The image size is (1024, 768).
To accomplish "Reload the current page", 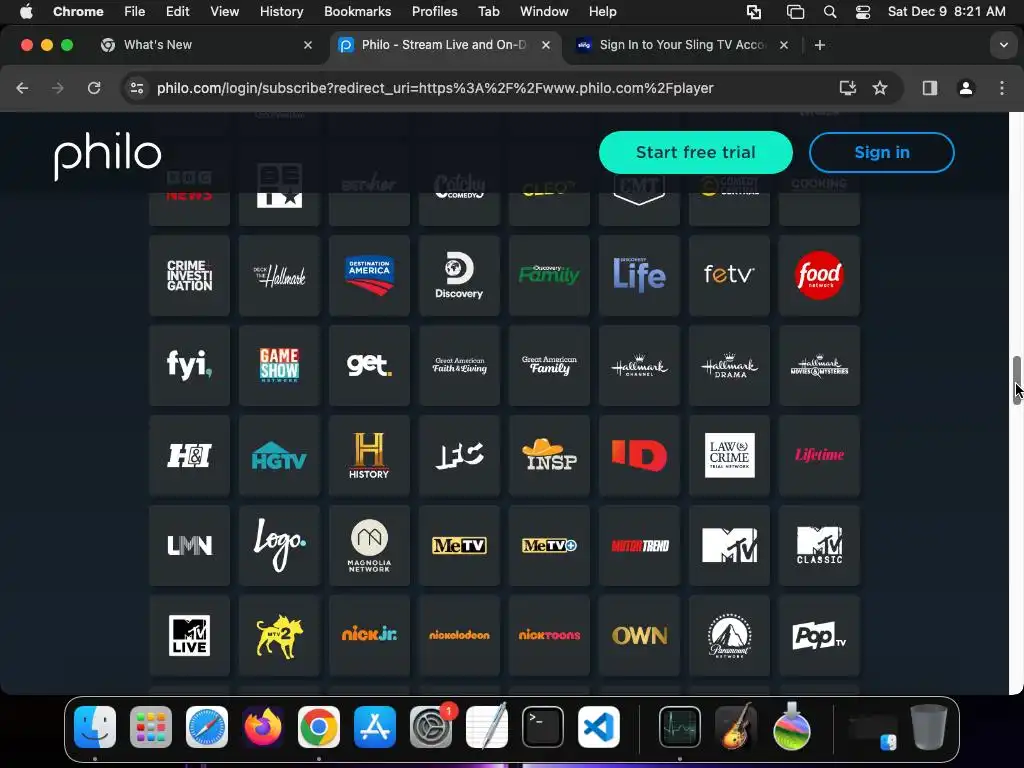I will (94, 88).
